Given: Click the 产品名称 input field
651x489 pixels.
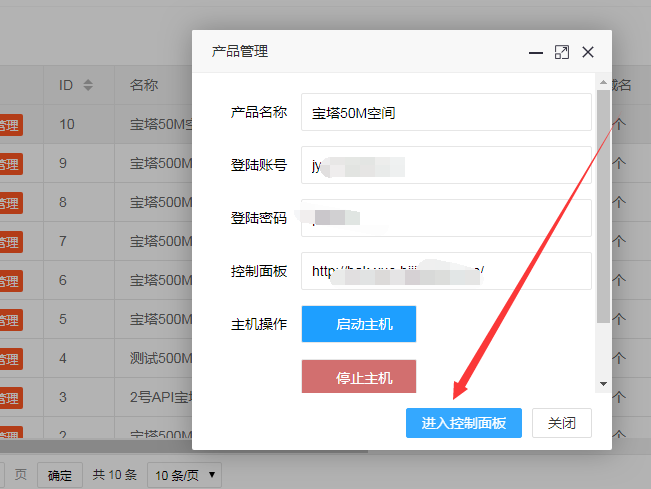Looking at the screenshot, I should coord(446,113).
